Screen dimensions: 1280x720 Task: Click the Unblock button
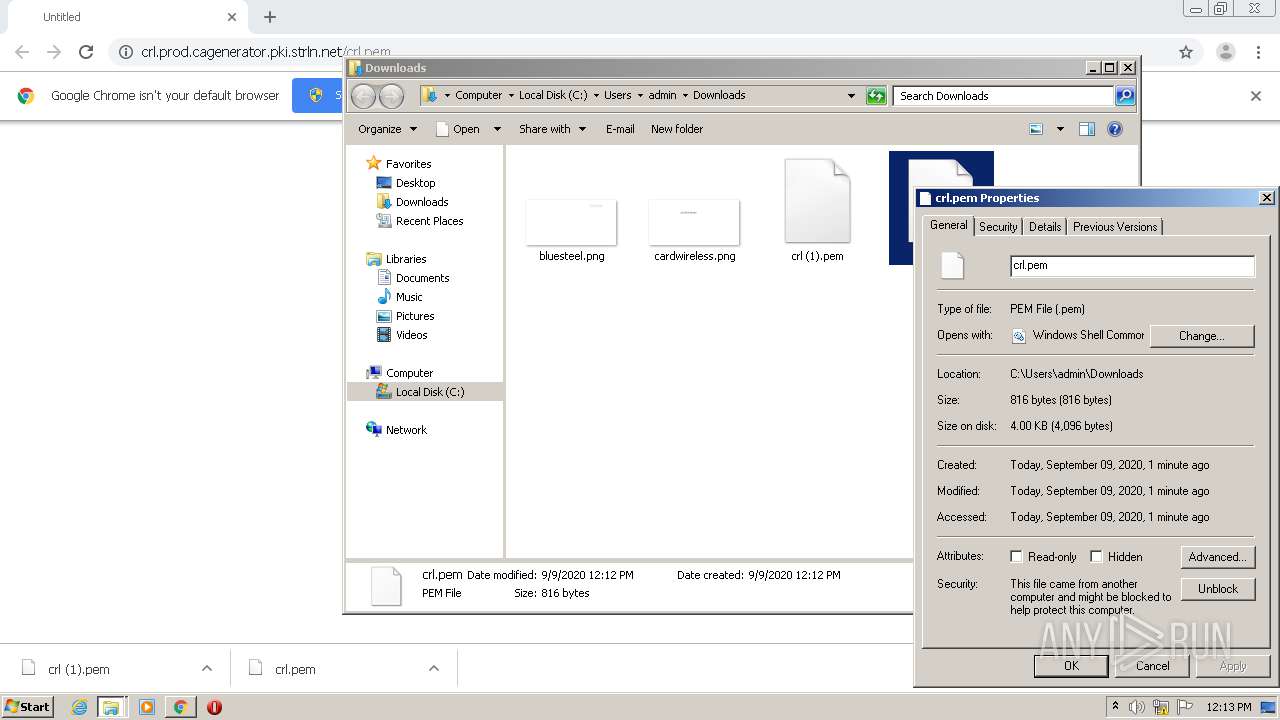click(1217, 589)
